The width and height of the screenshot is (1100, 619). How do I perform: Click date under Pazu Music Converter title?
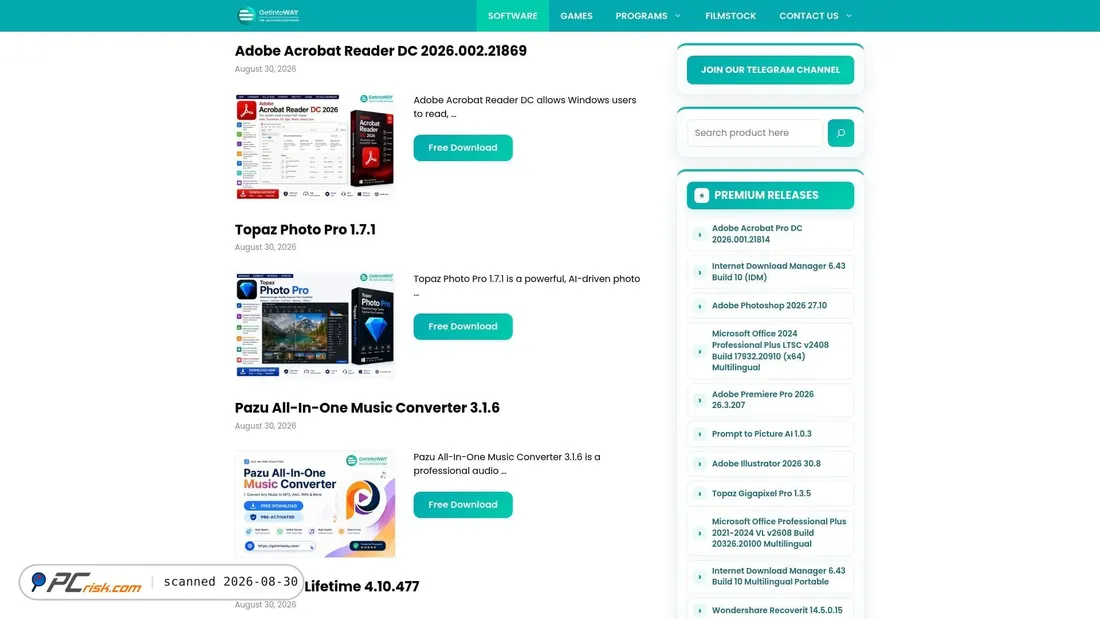[x=265, y=426]
